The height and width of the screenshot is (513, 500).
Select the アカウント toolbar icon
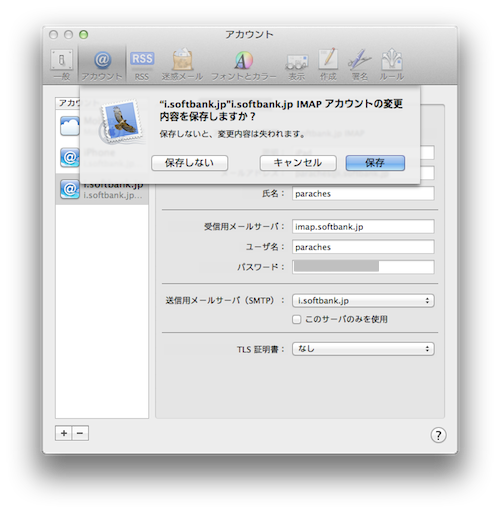click(x=102, y=65)
